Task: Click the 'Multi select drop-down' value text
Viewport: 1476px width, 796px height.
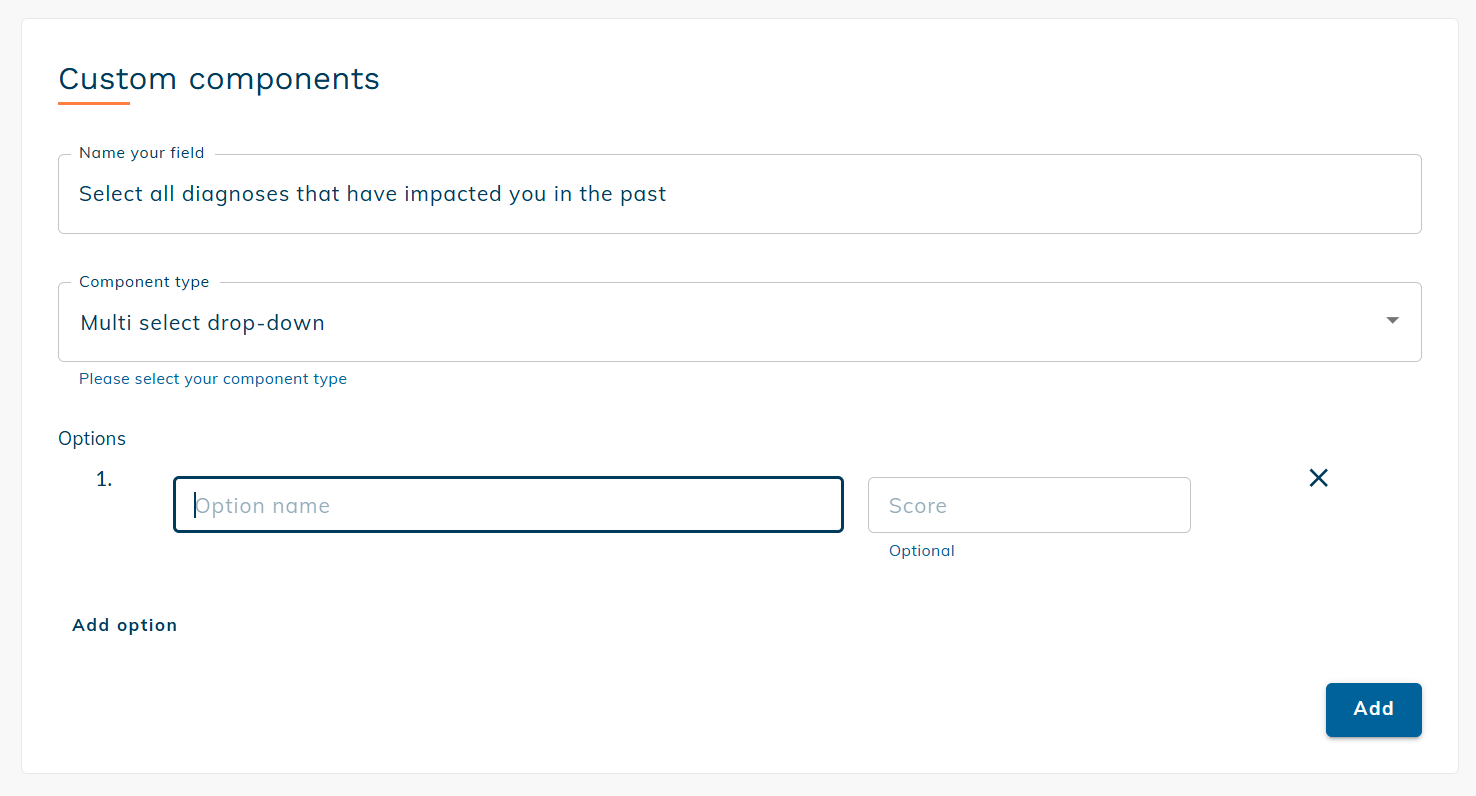Action: pos(202,323)
